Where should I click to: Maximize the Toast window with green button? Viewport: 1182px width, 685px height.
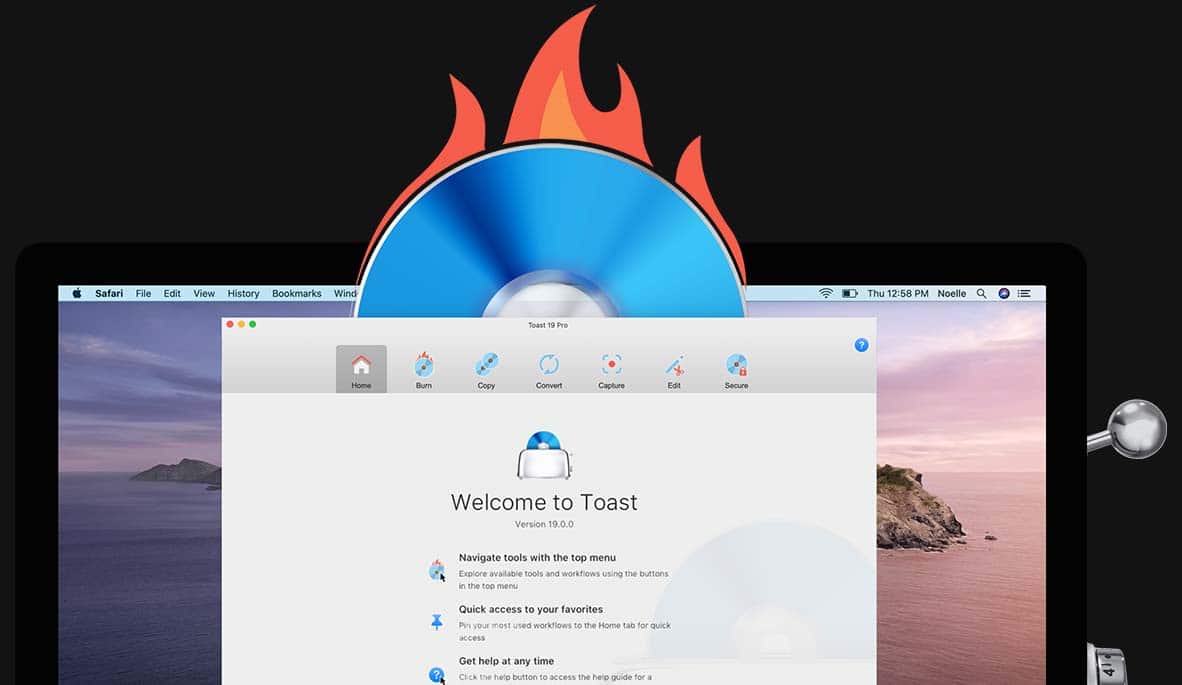pyautogui.click(x=253, y=324)
